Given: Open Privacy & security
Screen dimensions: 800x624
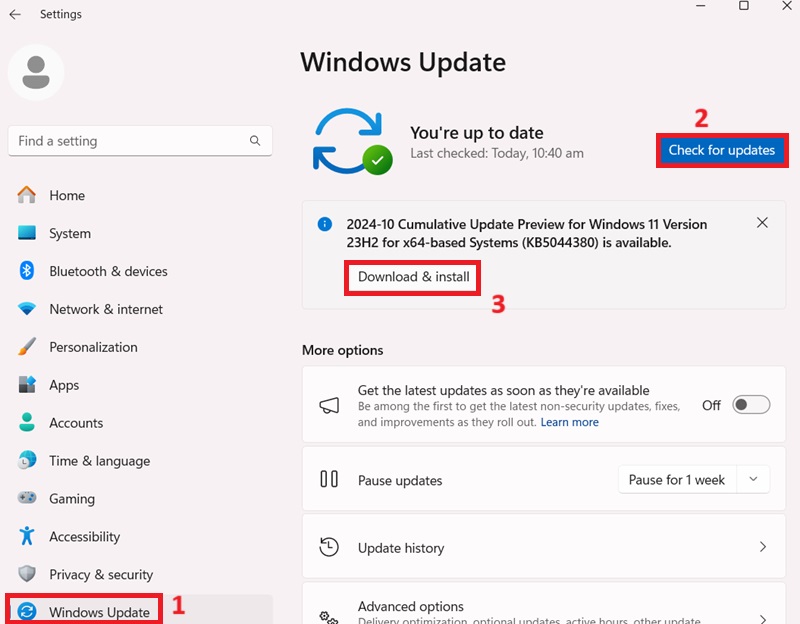Looking at the screenshot, I should pyautogui.click(x=140, y=574).
